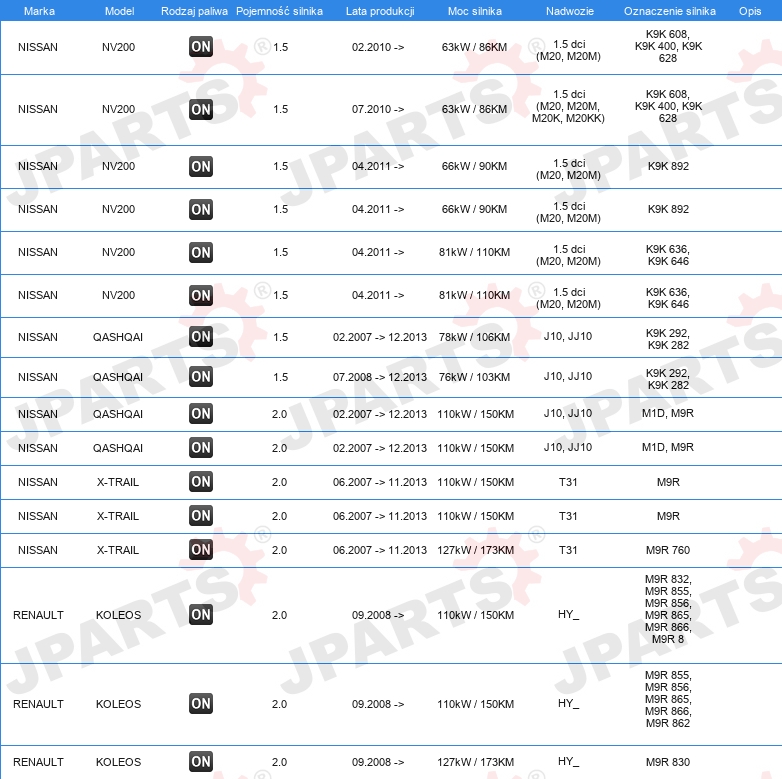Screen dimensions: 782x779
Task: Click the Lata produkcji column header
Action: [380, 11]
